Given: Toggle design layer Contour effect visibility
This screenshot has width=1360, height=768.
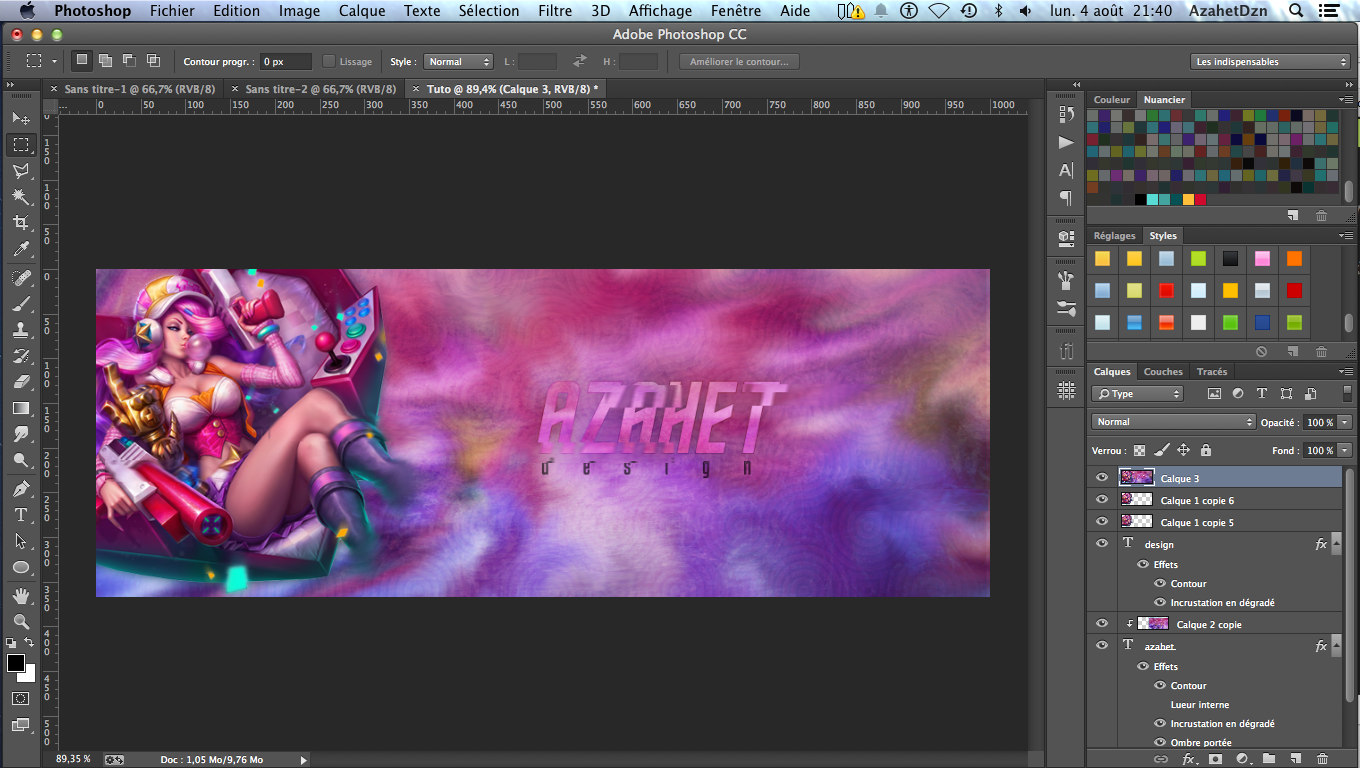Looking at the screenshot, I should tap(1160, 584).
